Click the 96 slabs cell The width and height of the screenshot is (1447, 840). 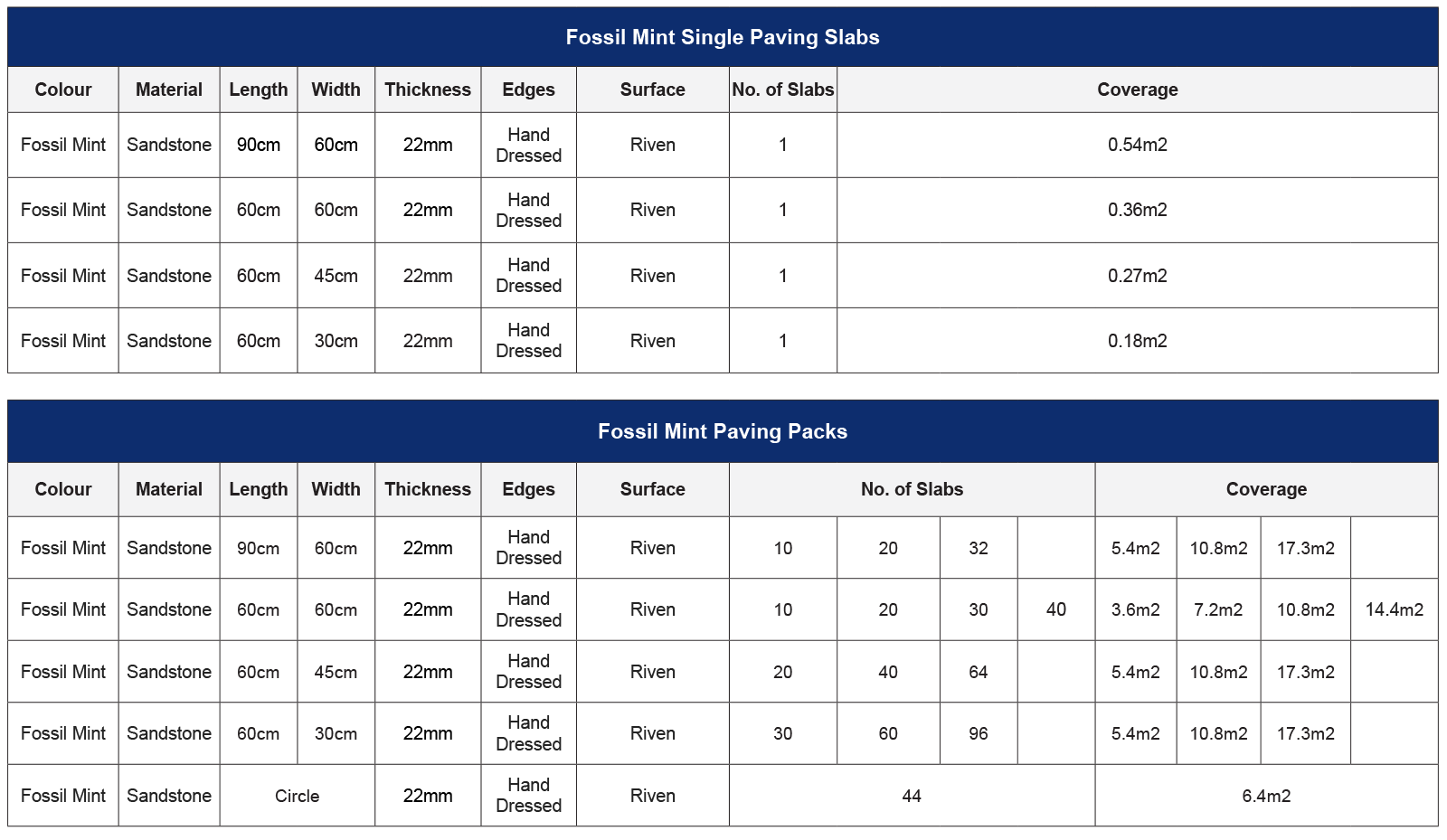coord(979,733)
